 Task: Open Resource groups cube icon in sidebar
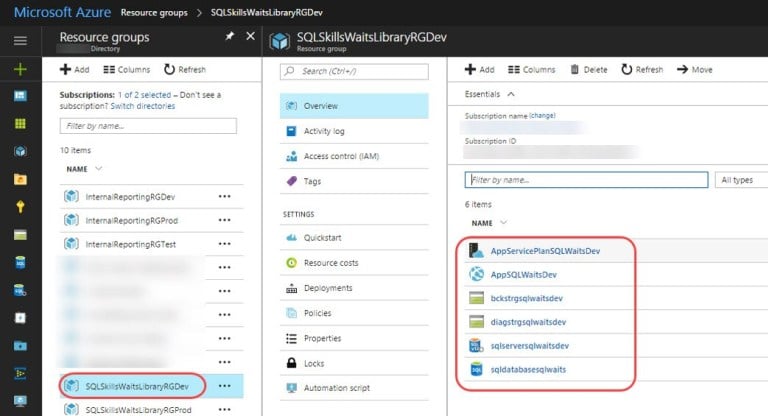coord(20,151)
